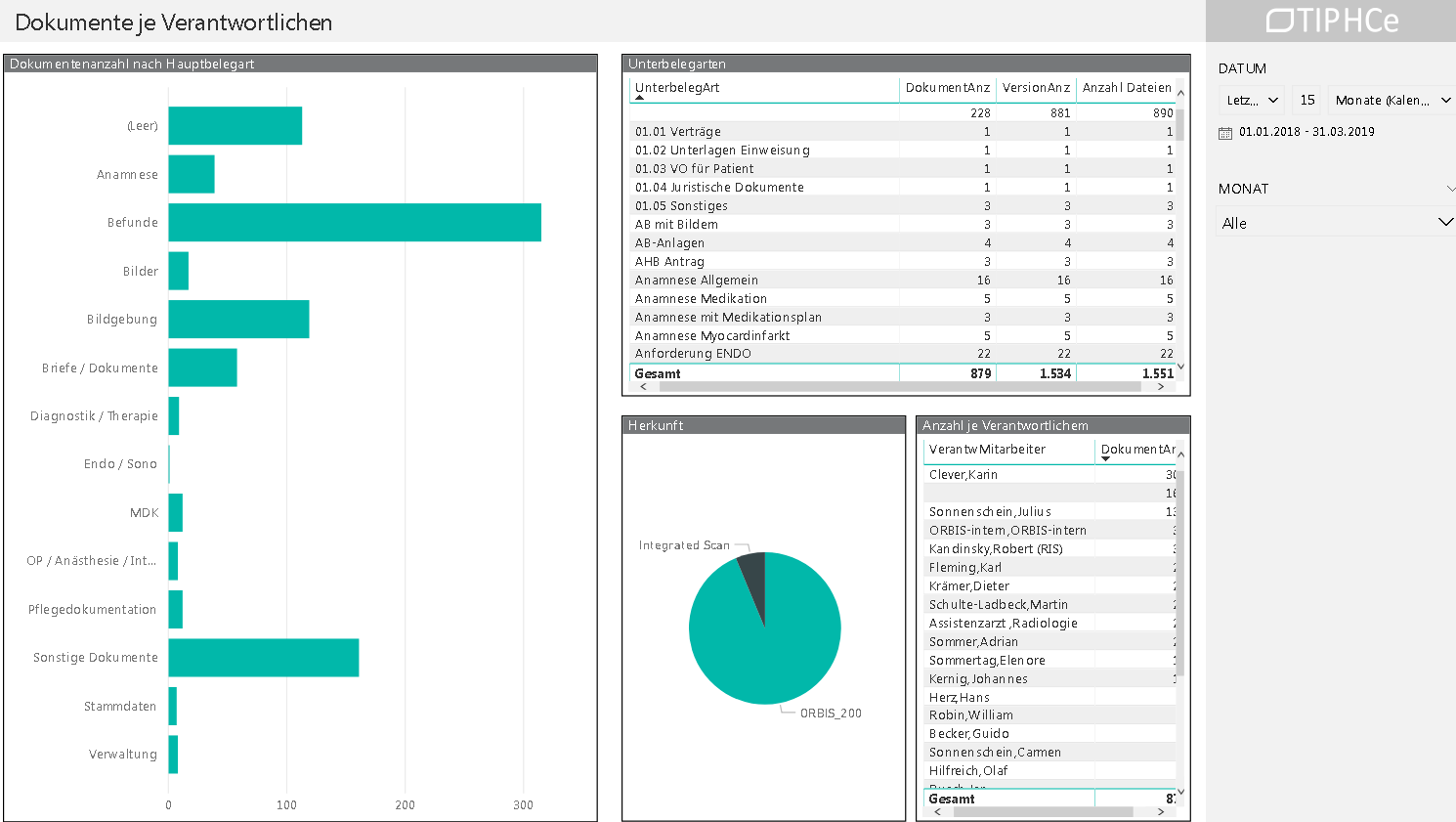Select row 'Anforderung ENDO'

tap(903, 354)
